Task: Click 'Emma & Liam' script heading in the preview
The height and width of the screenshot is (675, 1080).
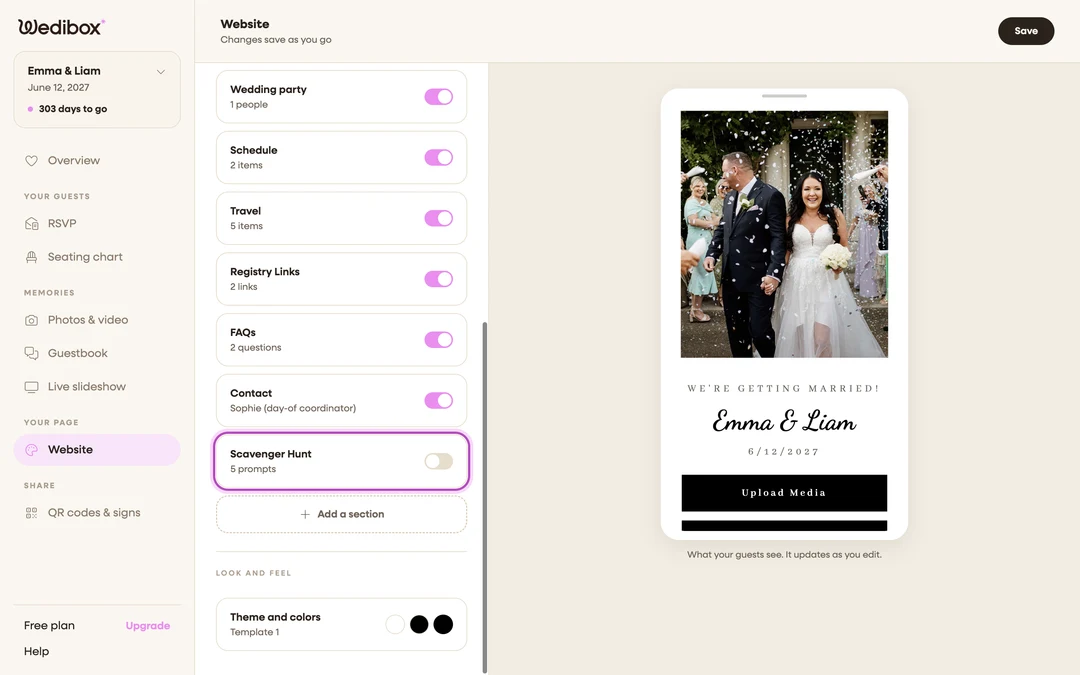Action: click(784, 421)
